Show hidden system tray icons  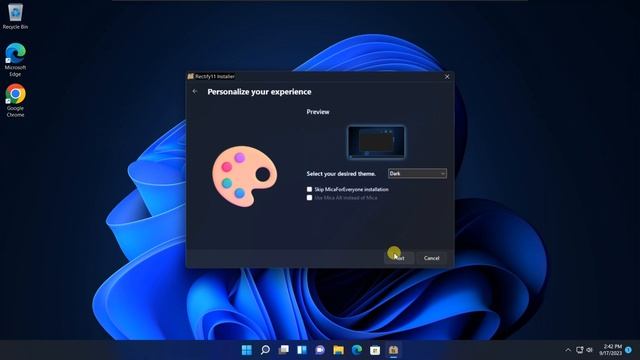tap(568, 350)
